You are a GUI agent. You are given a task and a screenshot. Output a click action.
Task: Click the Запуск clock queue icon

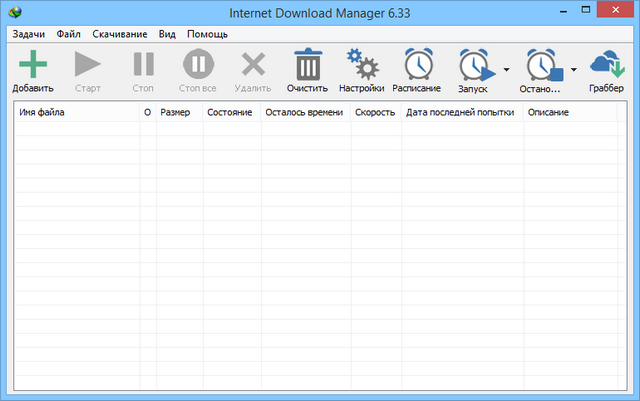tap(473, 67)
